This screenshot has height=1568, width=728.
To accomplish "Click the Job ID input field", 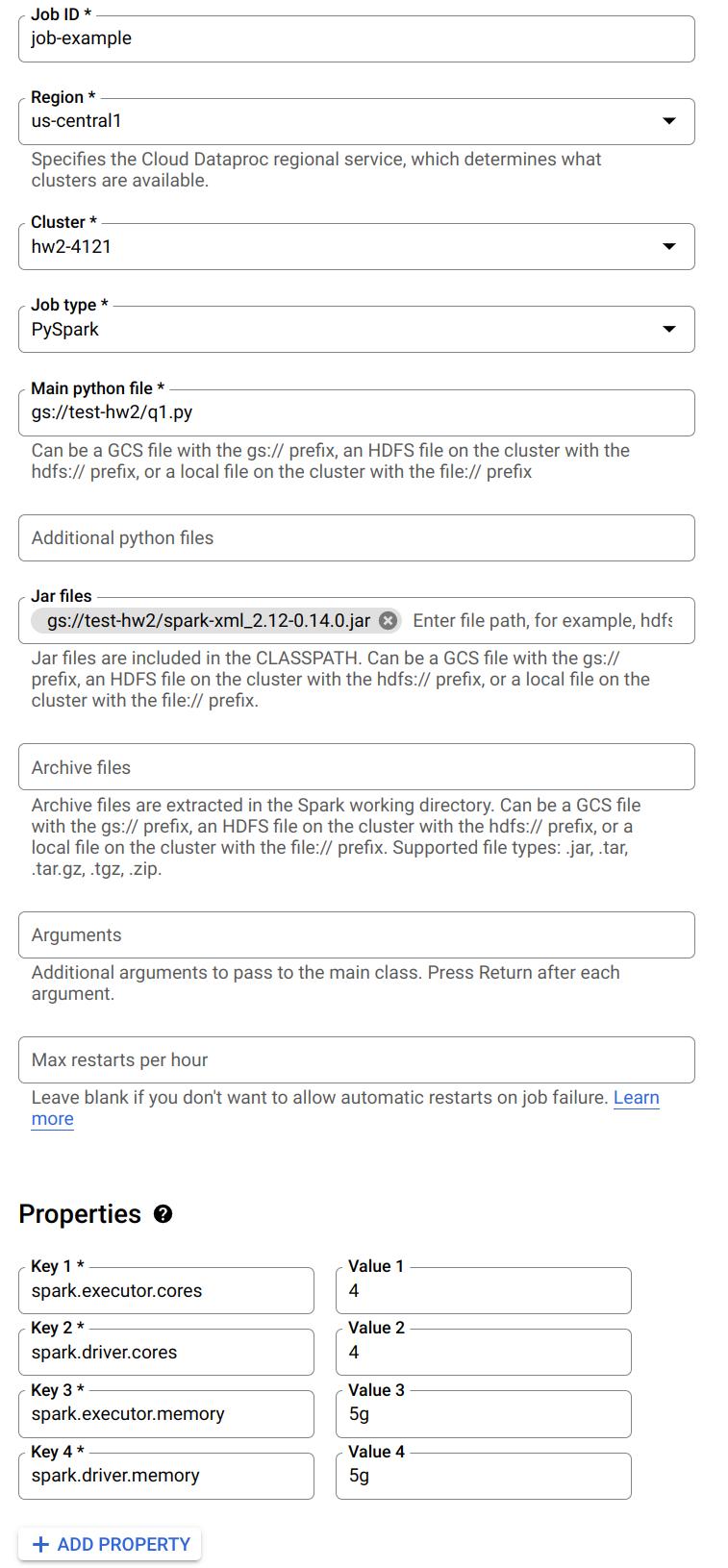I will click(x=356, y=38).
